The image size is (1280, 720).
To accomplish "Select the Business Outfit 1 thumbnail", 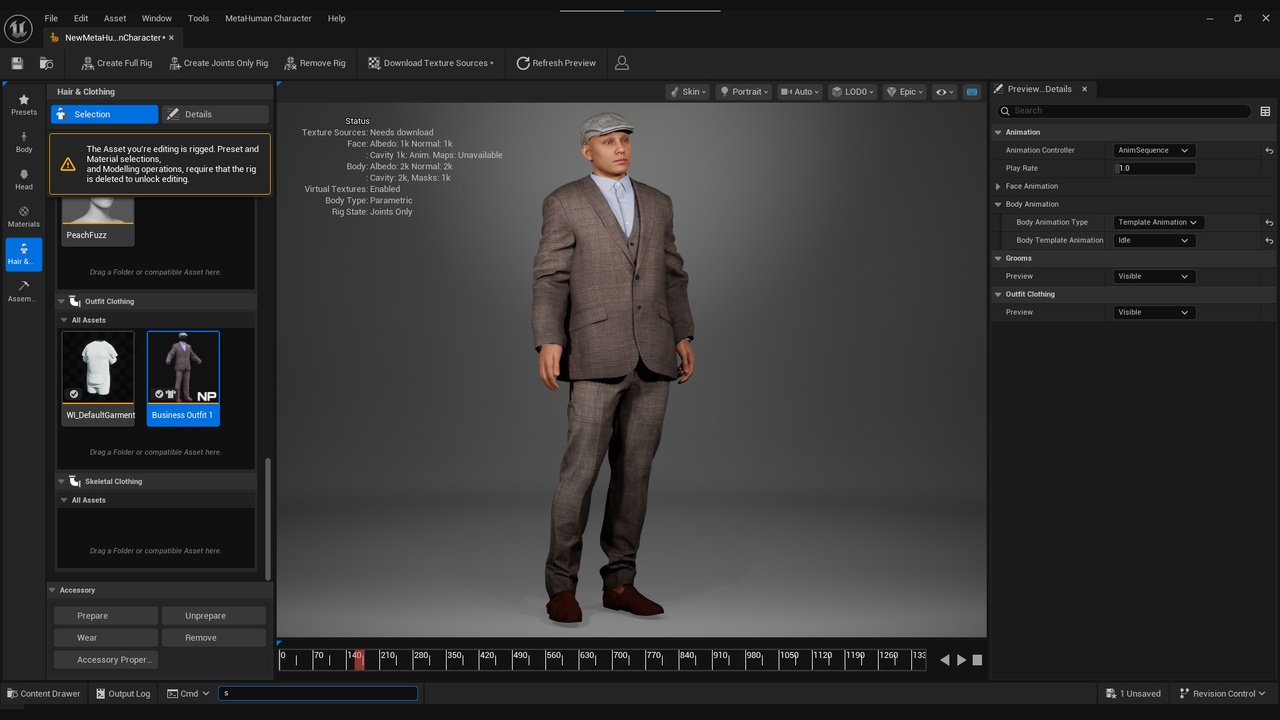I will coord(183,378).
